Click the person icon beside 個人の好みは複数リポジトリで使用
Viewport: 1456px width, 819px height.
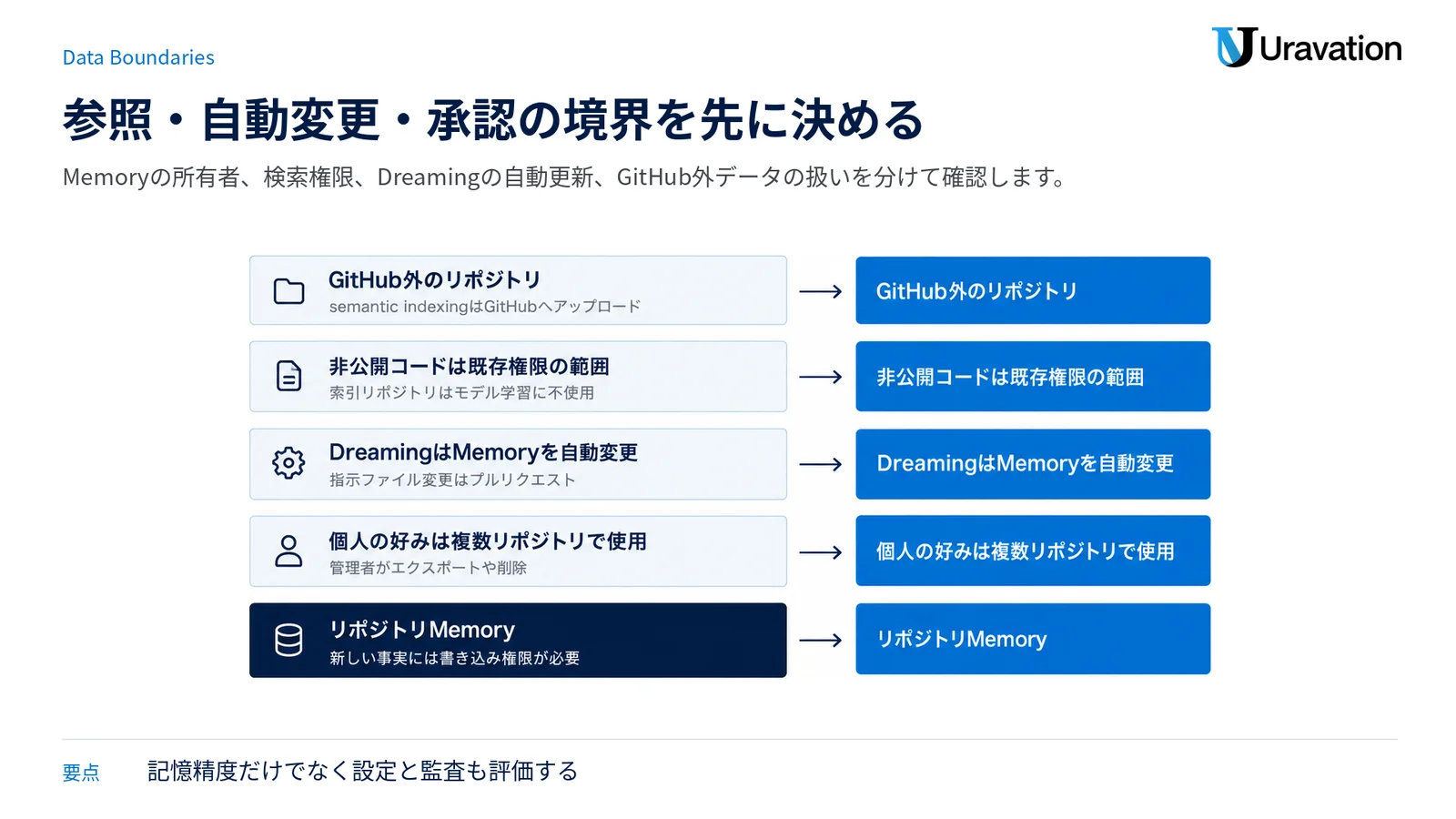tap(288, 551)
